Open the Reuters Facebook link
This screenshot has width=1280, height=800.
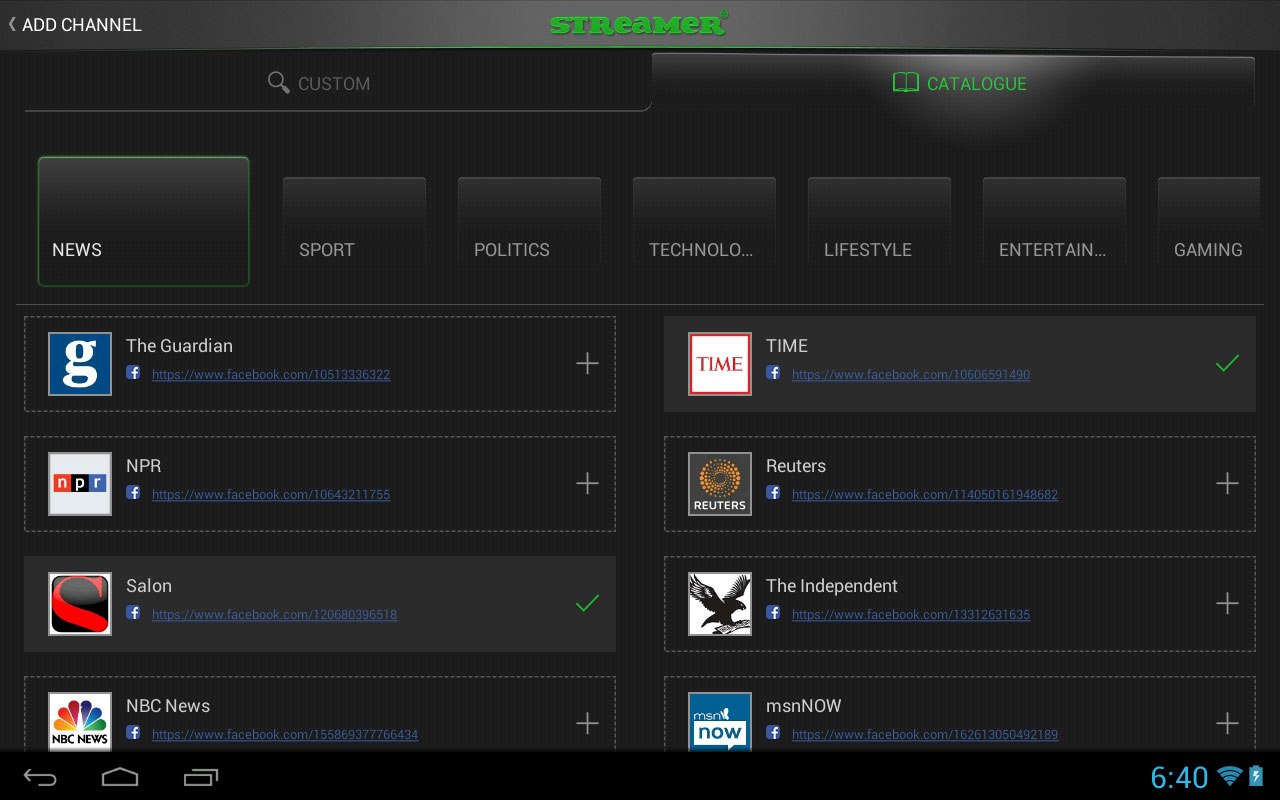point(925,495)
